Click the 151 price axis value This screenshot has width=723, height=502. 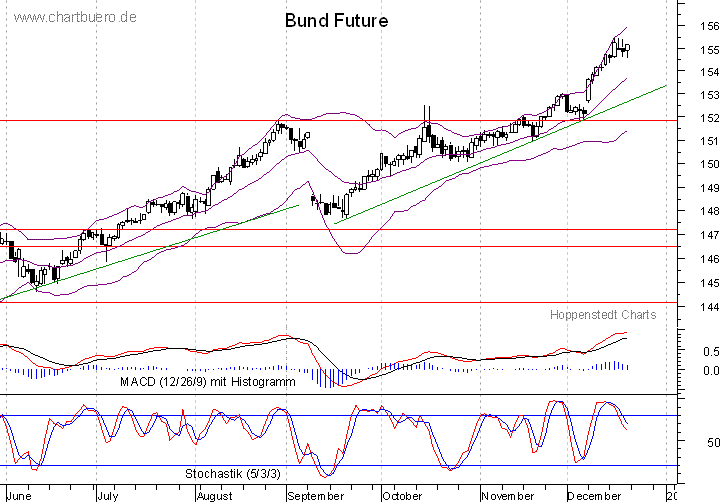pyautogui.click(x=709, y=141)
